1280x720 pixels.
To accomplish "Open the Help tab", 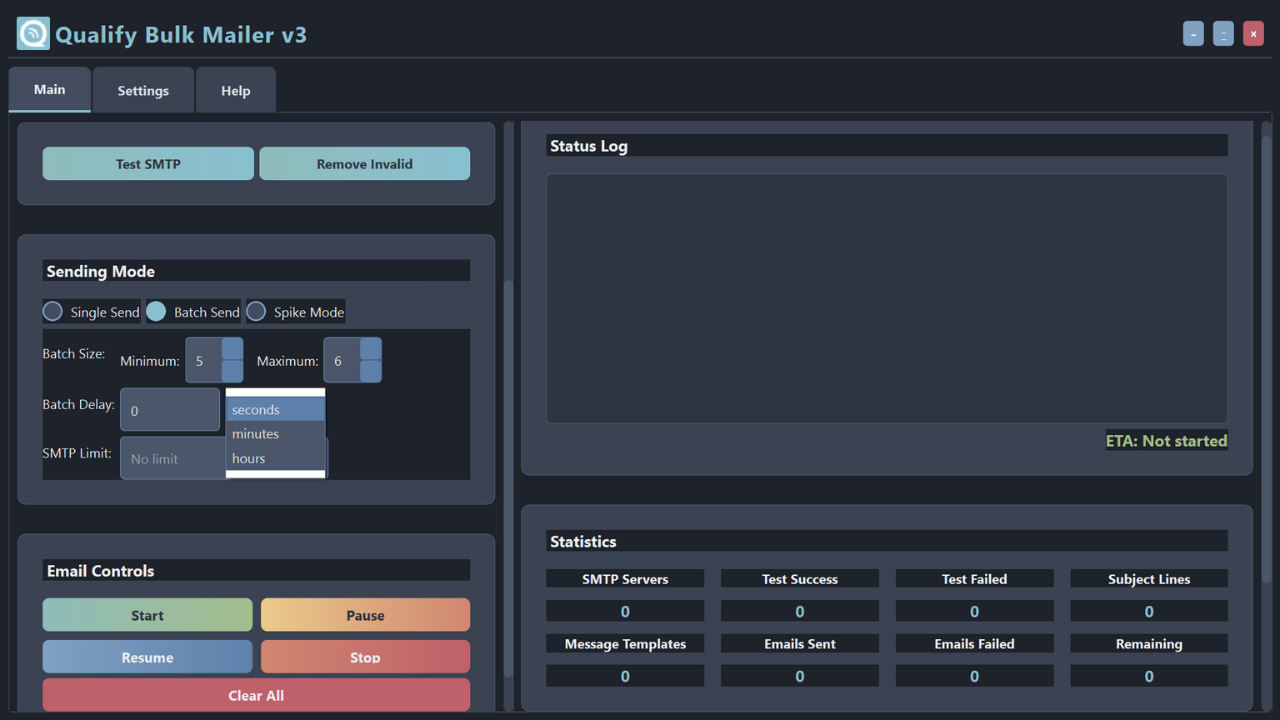I will pos(236,91).
